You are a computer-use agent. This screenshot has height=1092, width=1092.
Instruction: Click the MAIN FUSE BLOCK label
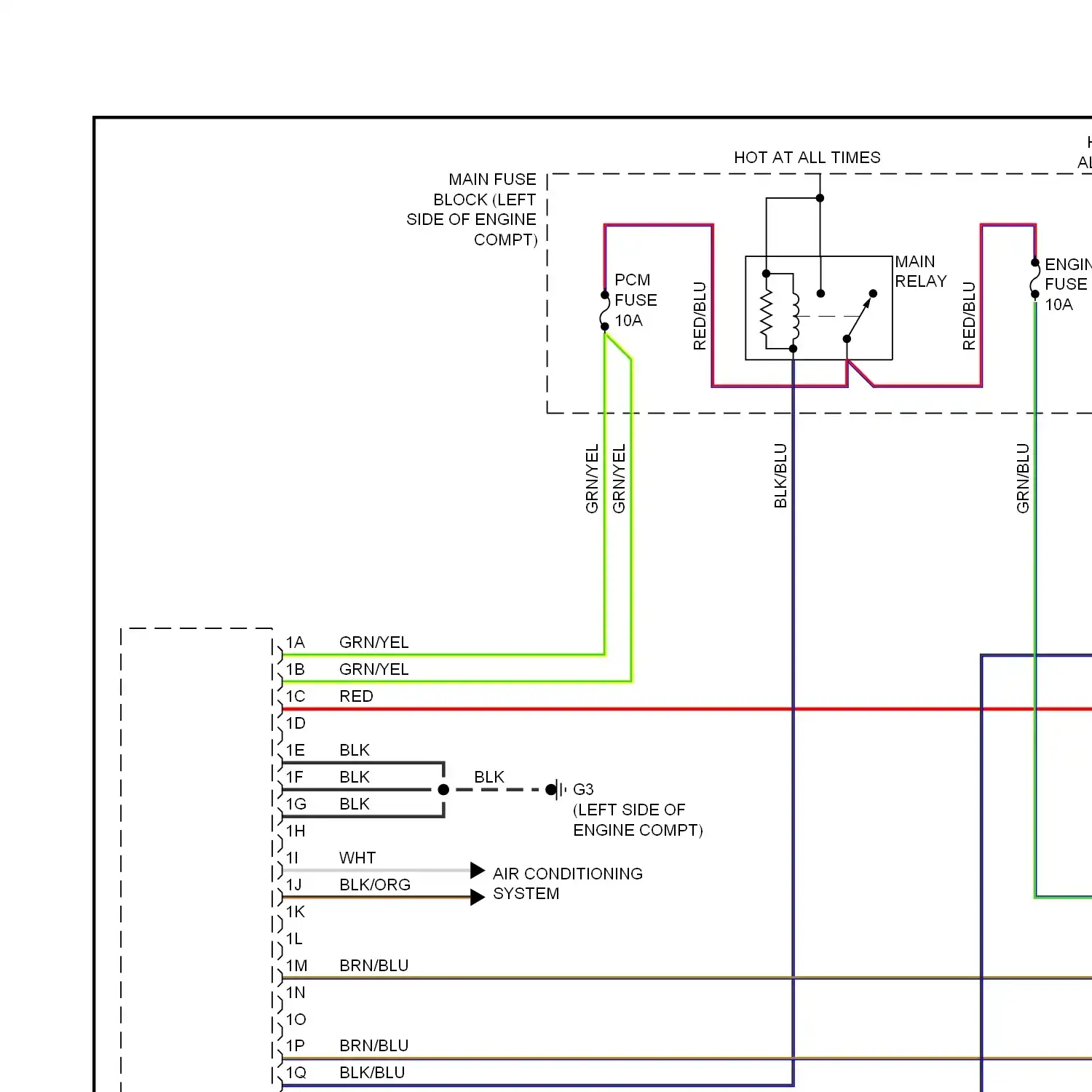[x=471, y=210]
